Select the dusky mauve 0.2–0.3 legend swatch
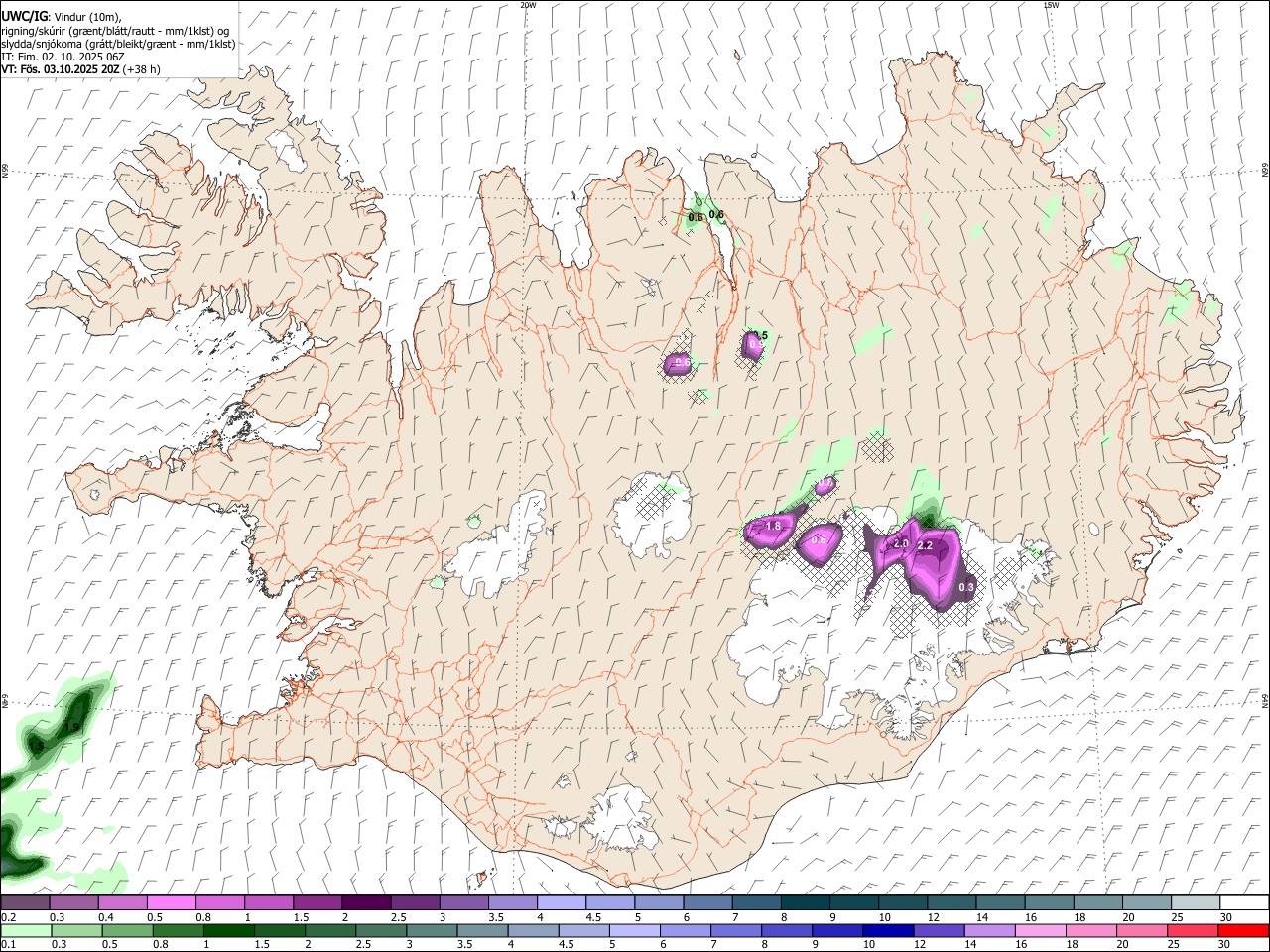This screenshot has height=952, width=1270. click(x=25, y=902)
